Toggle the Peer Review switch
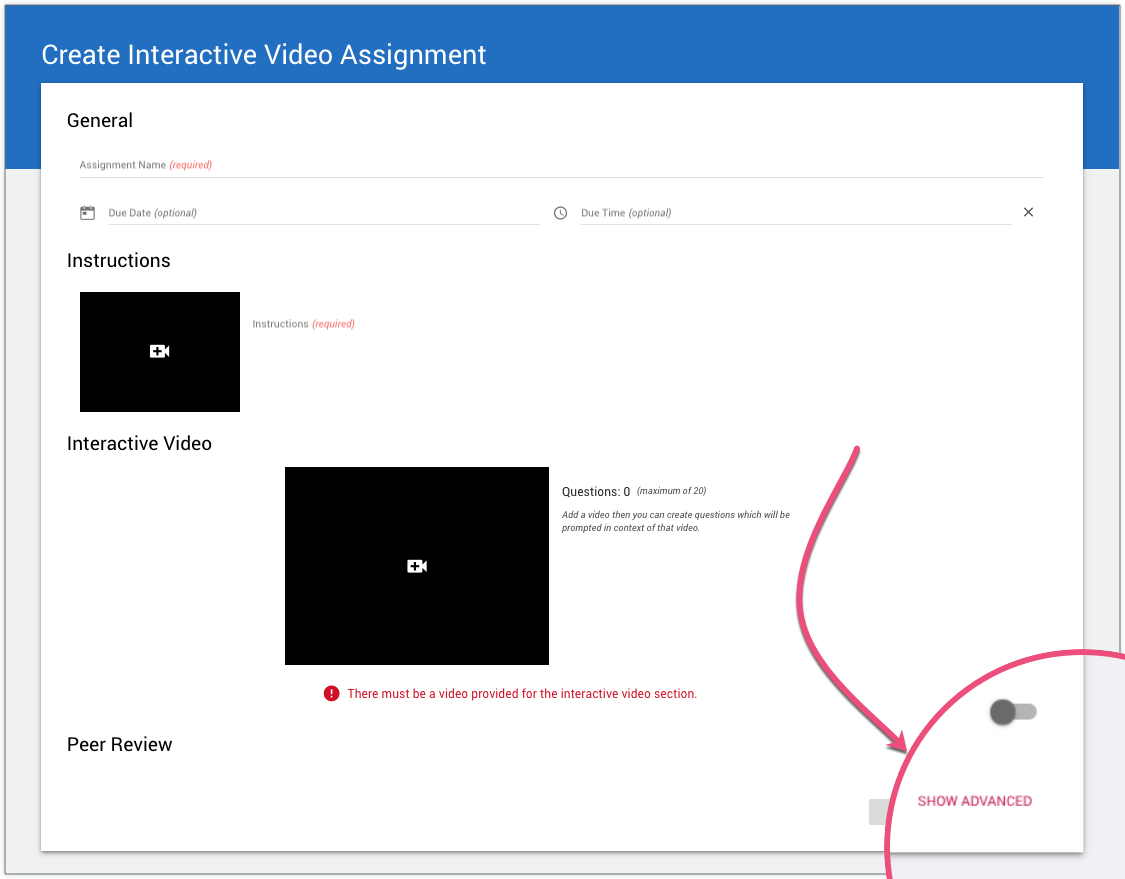Viewport: 1125px width, 879px height. 1013,712
